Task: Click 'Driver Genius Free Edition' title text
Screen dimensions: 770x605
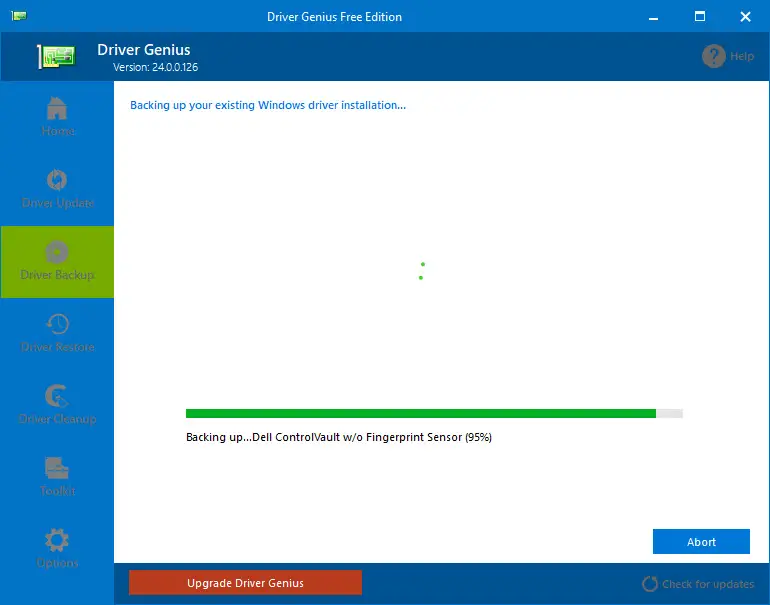Action: [x=334, y=17]
